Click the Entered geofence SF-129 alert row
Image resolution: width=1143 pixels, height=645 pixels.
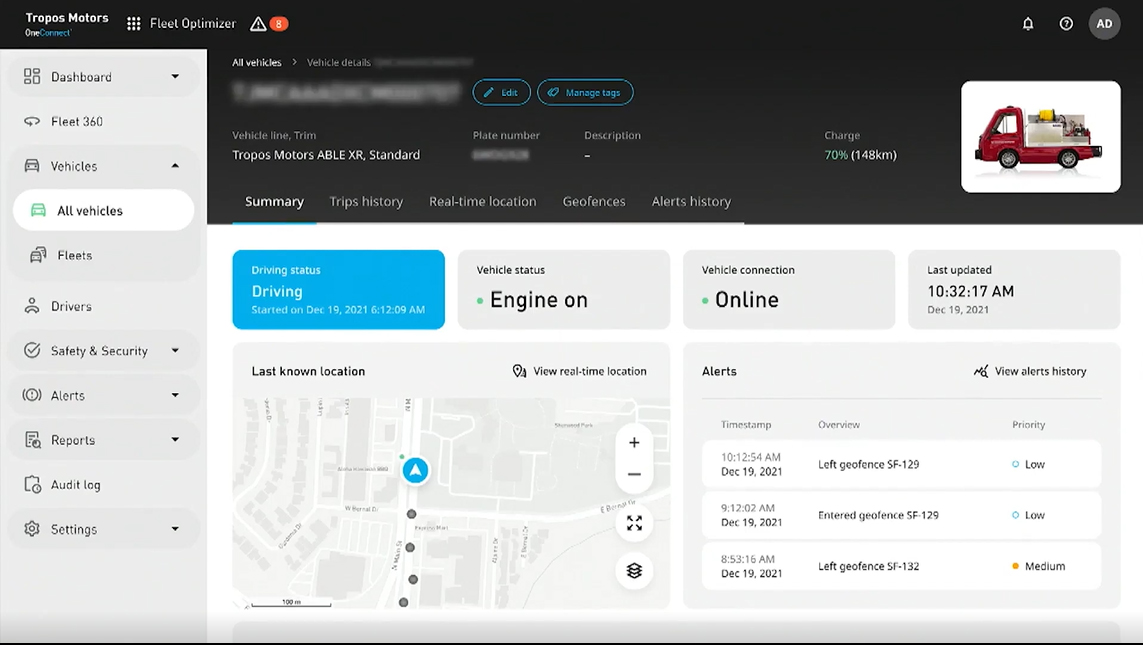901,515
